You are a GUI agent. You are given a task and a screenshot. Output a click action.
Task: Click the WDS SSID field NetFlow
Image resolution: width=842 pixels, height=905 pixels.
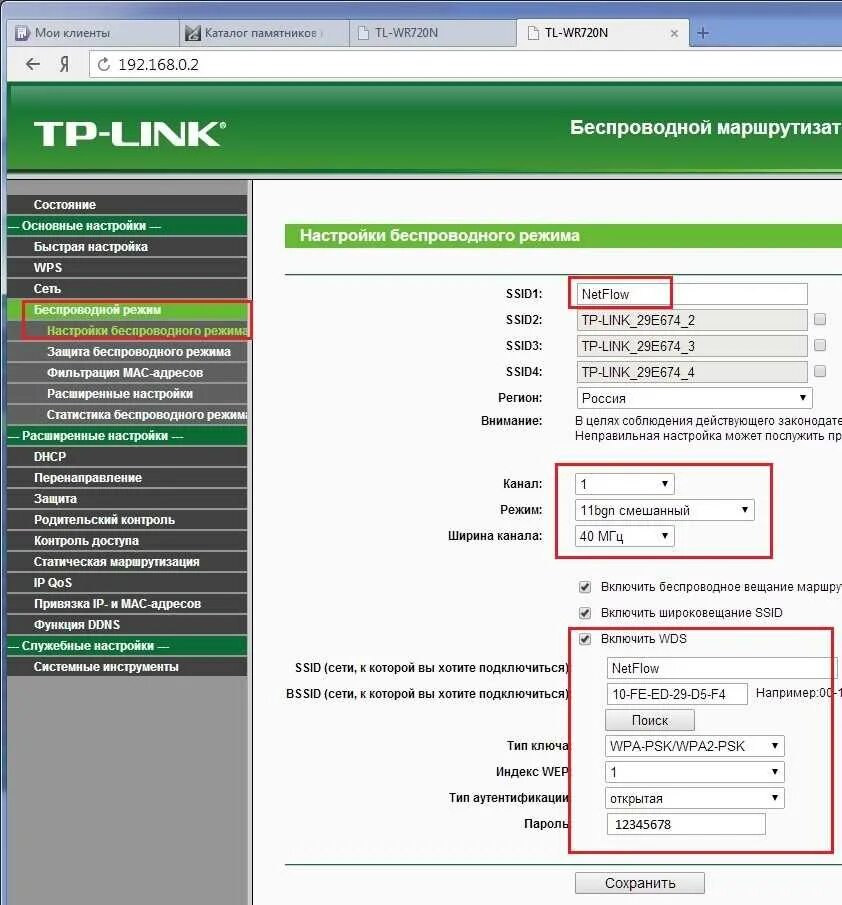click(721, 668)
